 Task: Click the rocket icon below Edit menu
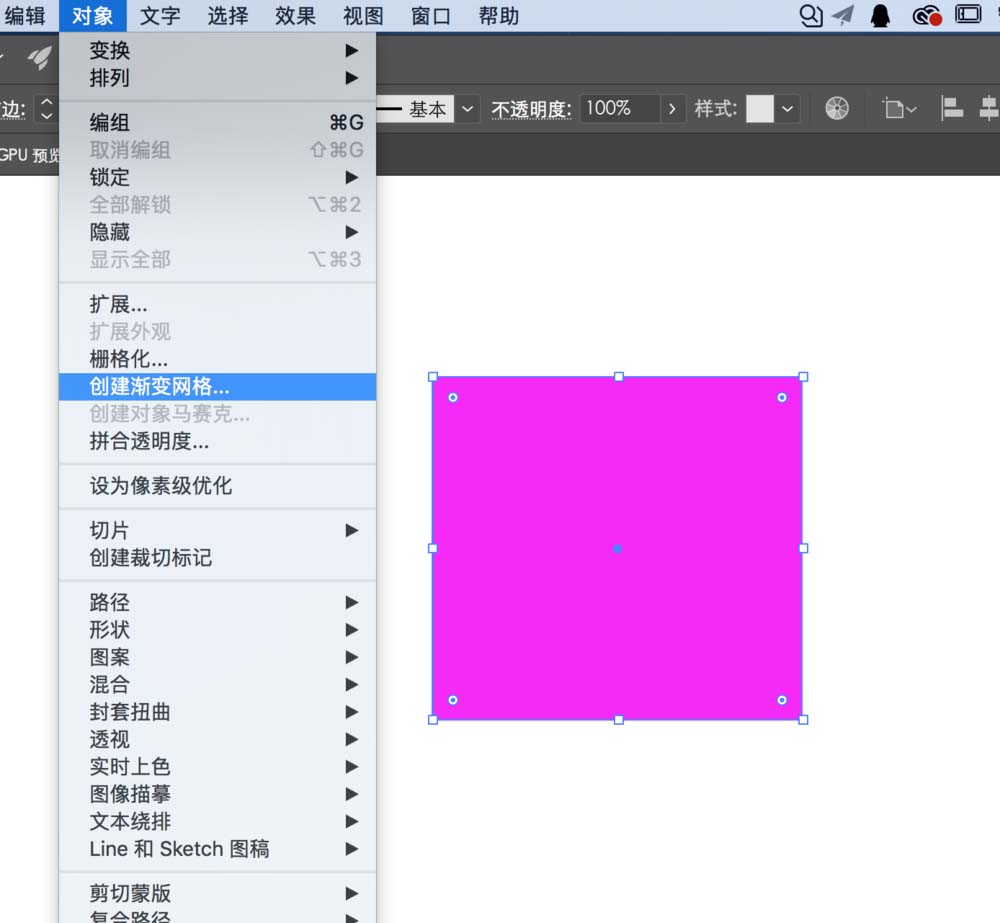(36, 60)
